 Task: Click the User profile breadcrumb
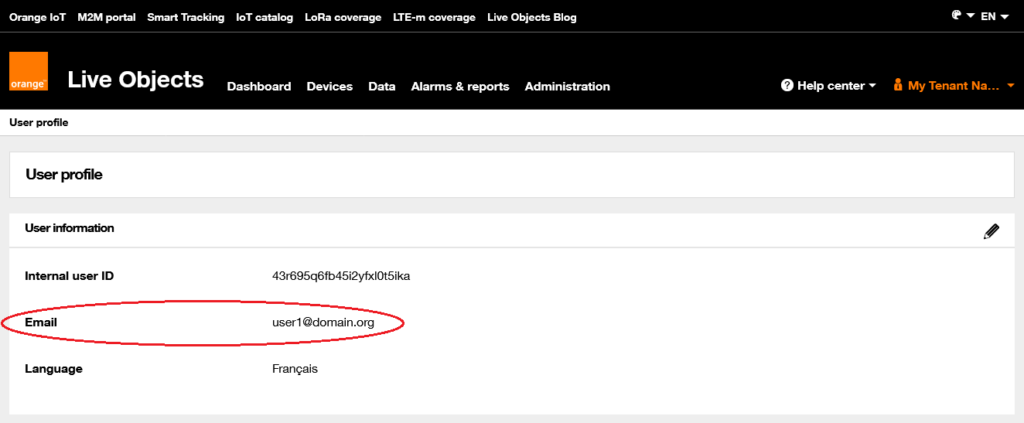[x=39, y=122]
